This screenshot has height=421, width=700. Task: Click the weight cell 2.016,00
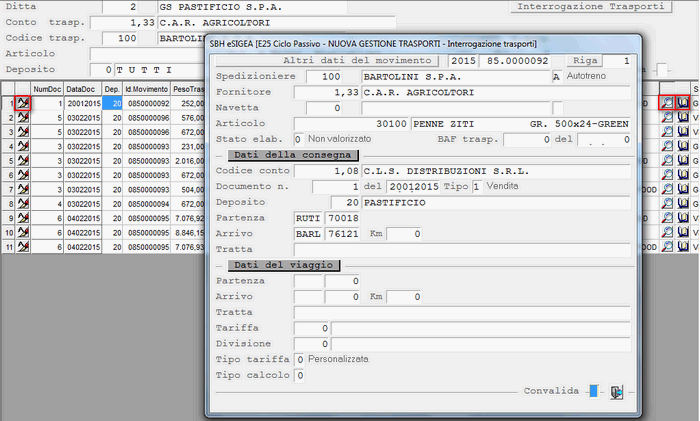click(187, 161)
